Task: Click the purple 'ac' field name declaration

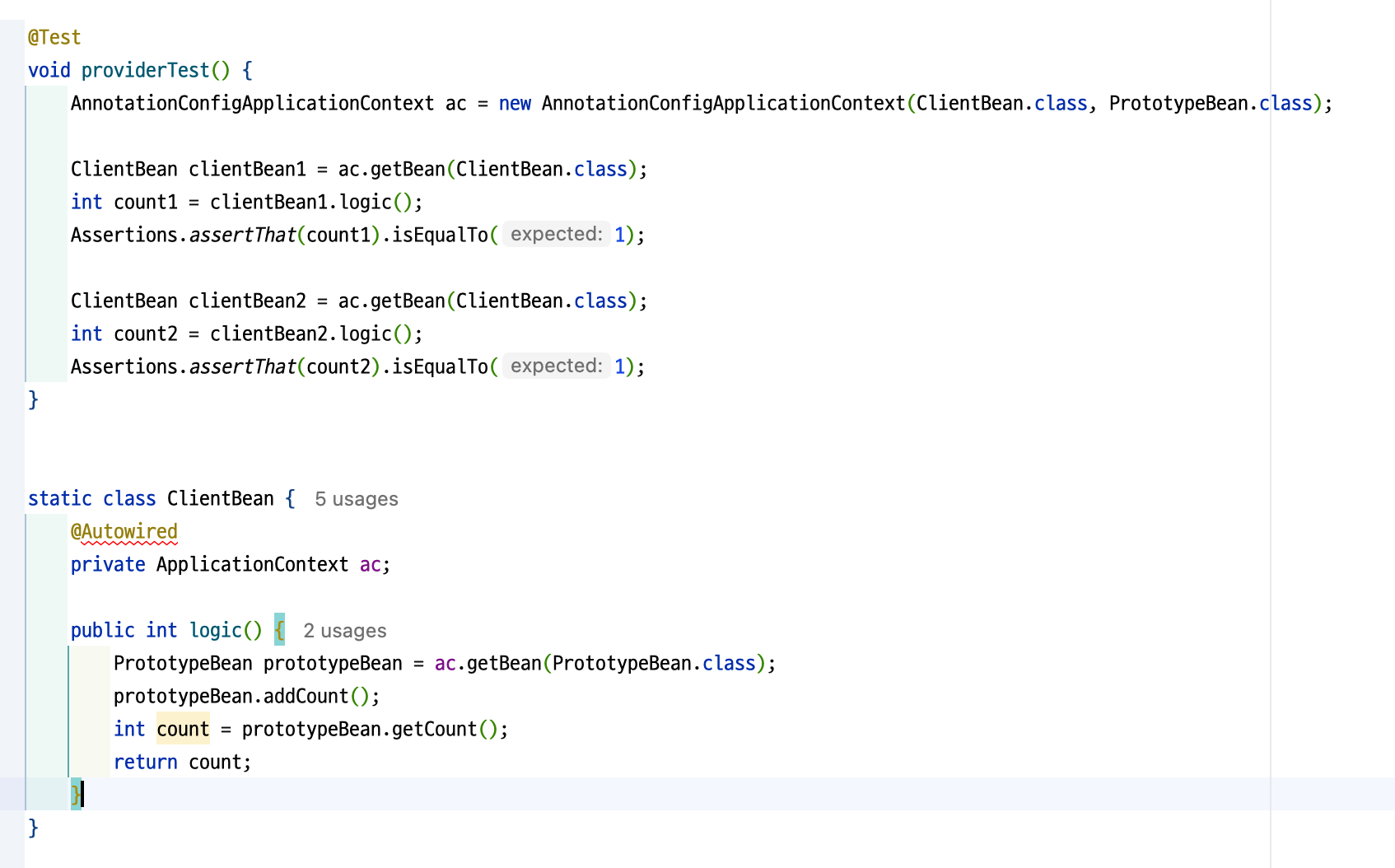Action: coord(371,565)
